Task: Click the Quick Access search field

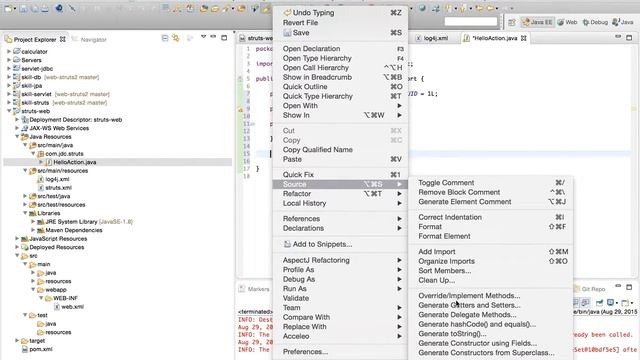Action: pyautogui.click(x=471, y=21)
